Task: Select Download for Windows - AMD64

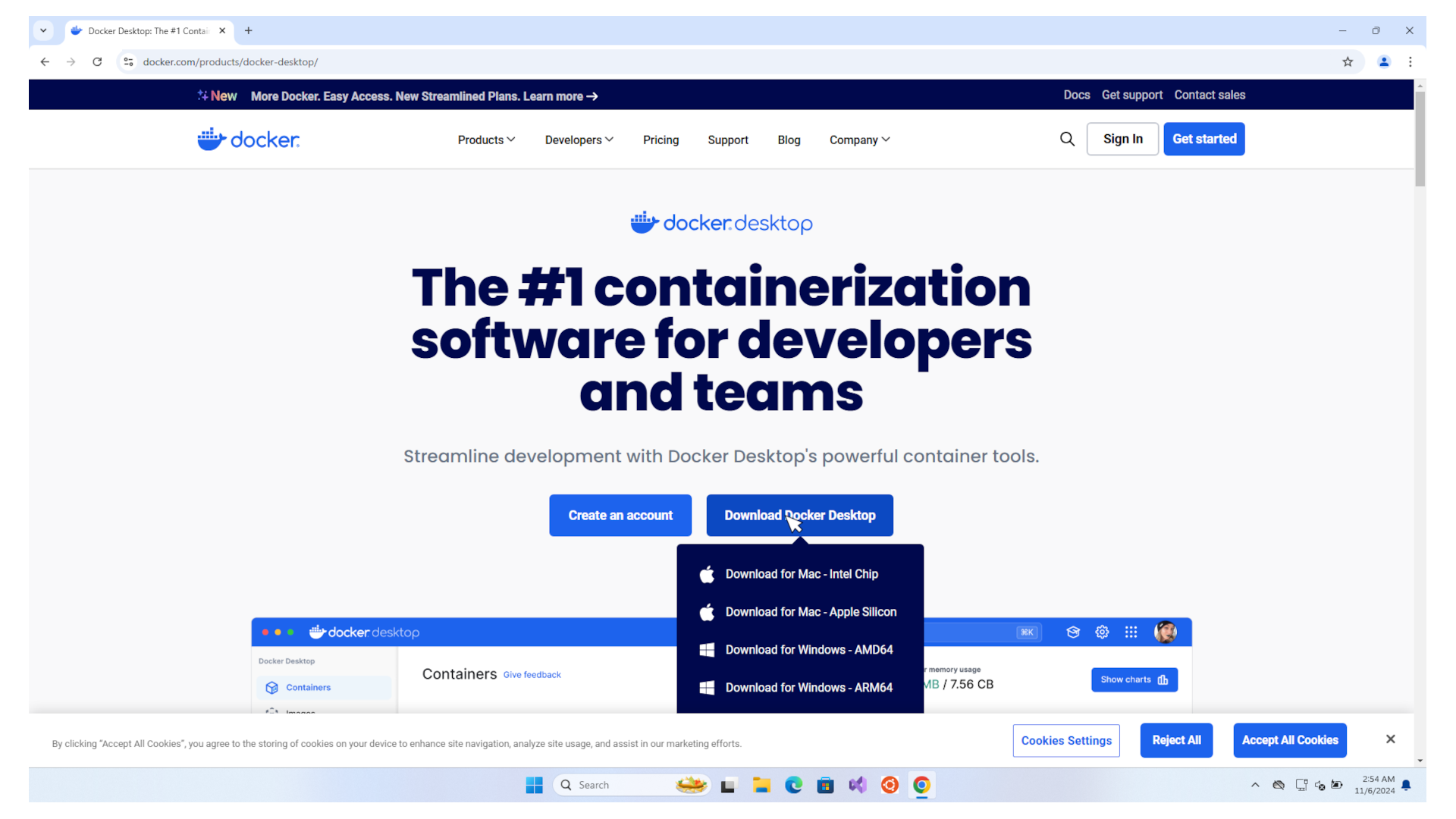Action: click(808, 650)
